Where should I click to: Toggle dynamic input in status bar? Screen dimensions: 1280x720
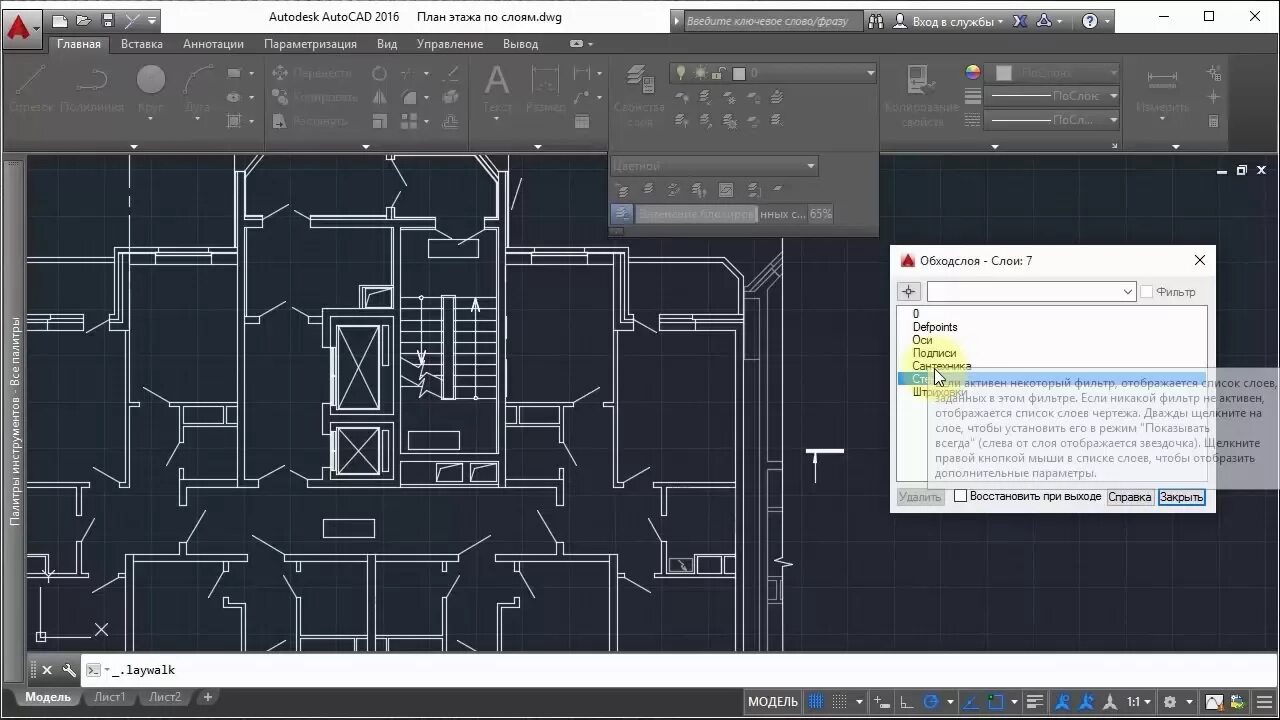880,702
